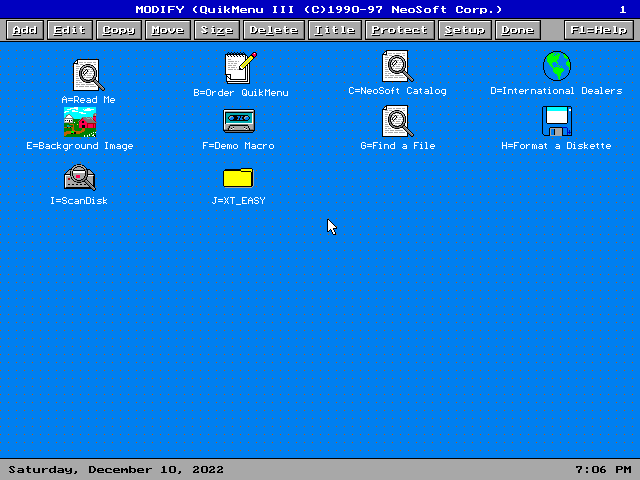Viewport: 640px width, 480px height.
Task: Click the C=NeoSoft Catalog label
Action: coord(398,91)
